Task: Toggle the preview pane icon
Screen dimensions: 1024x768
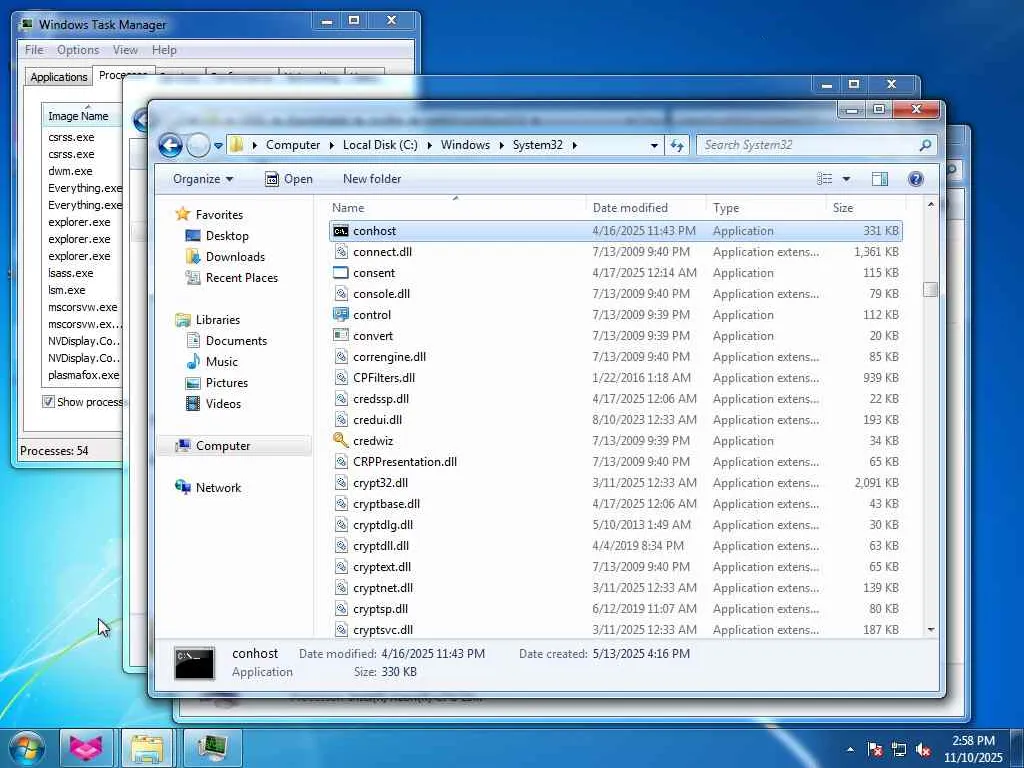Action: point(880,179)
